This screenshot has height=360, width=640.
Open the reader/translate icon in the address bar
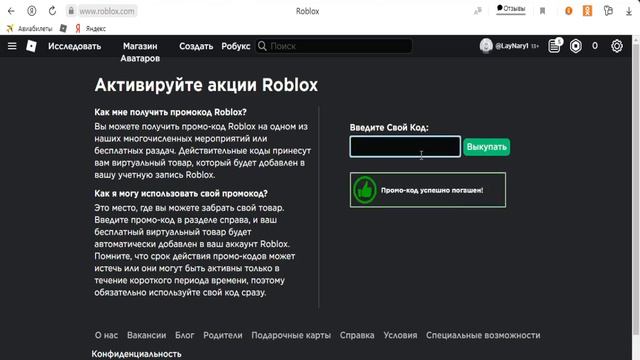[478, 11]
